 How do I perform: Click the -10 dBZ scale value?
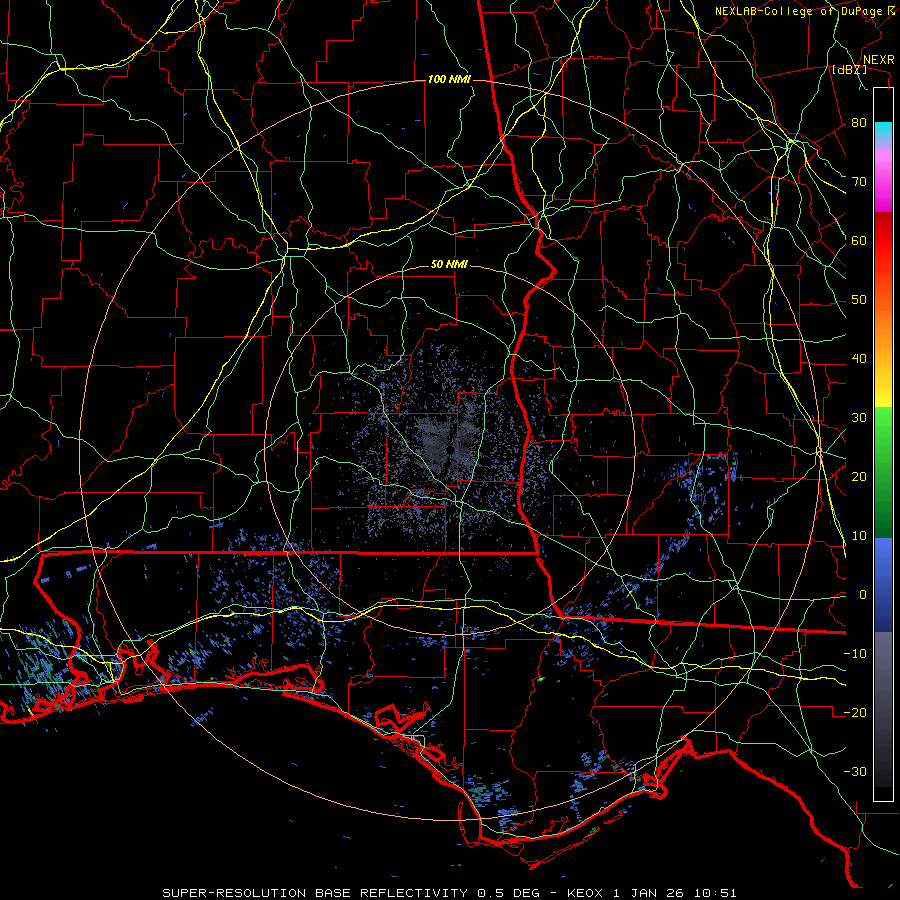(855, 654)
